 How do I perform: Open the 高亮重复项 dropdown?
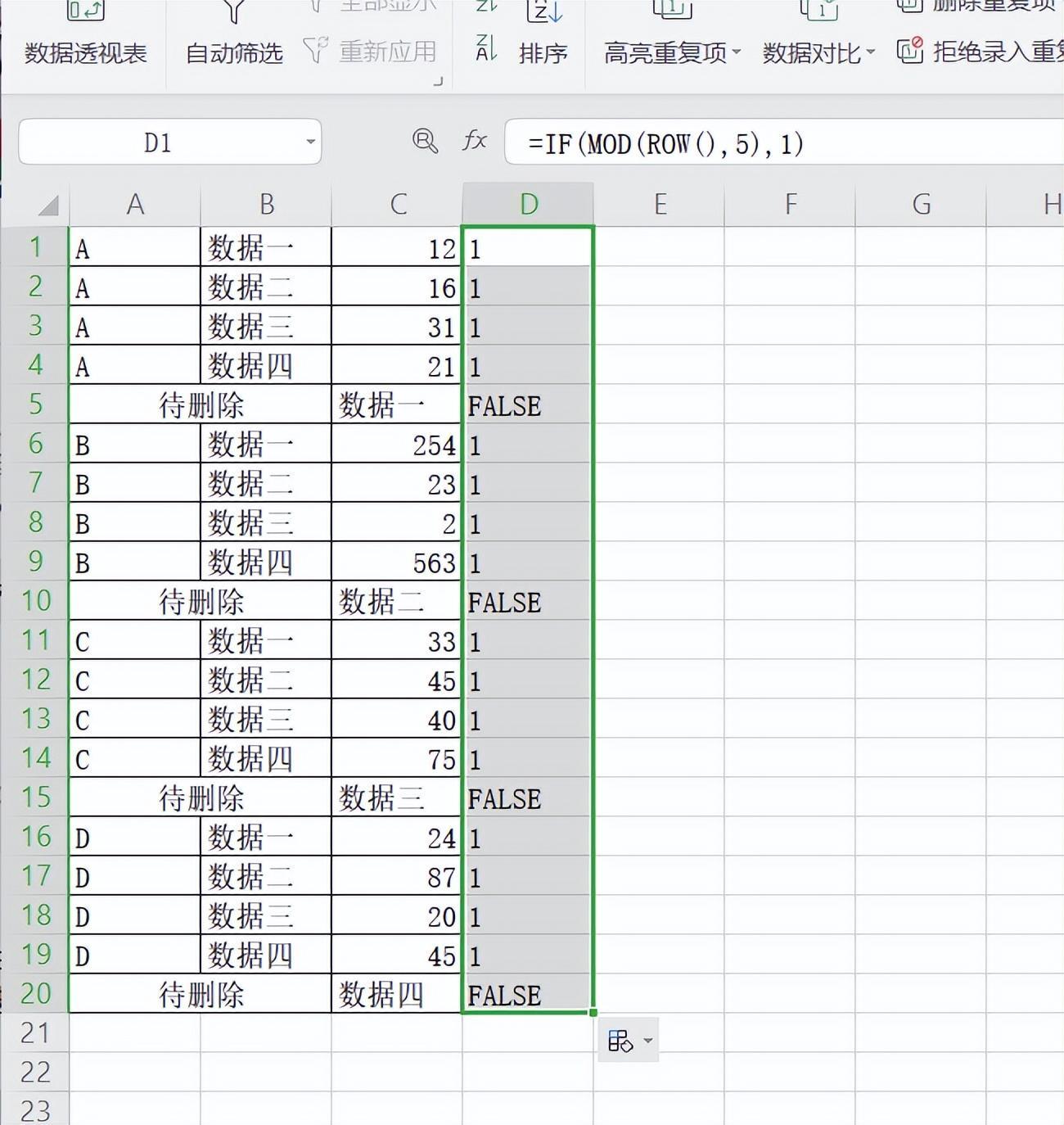coord(737,52)
